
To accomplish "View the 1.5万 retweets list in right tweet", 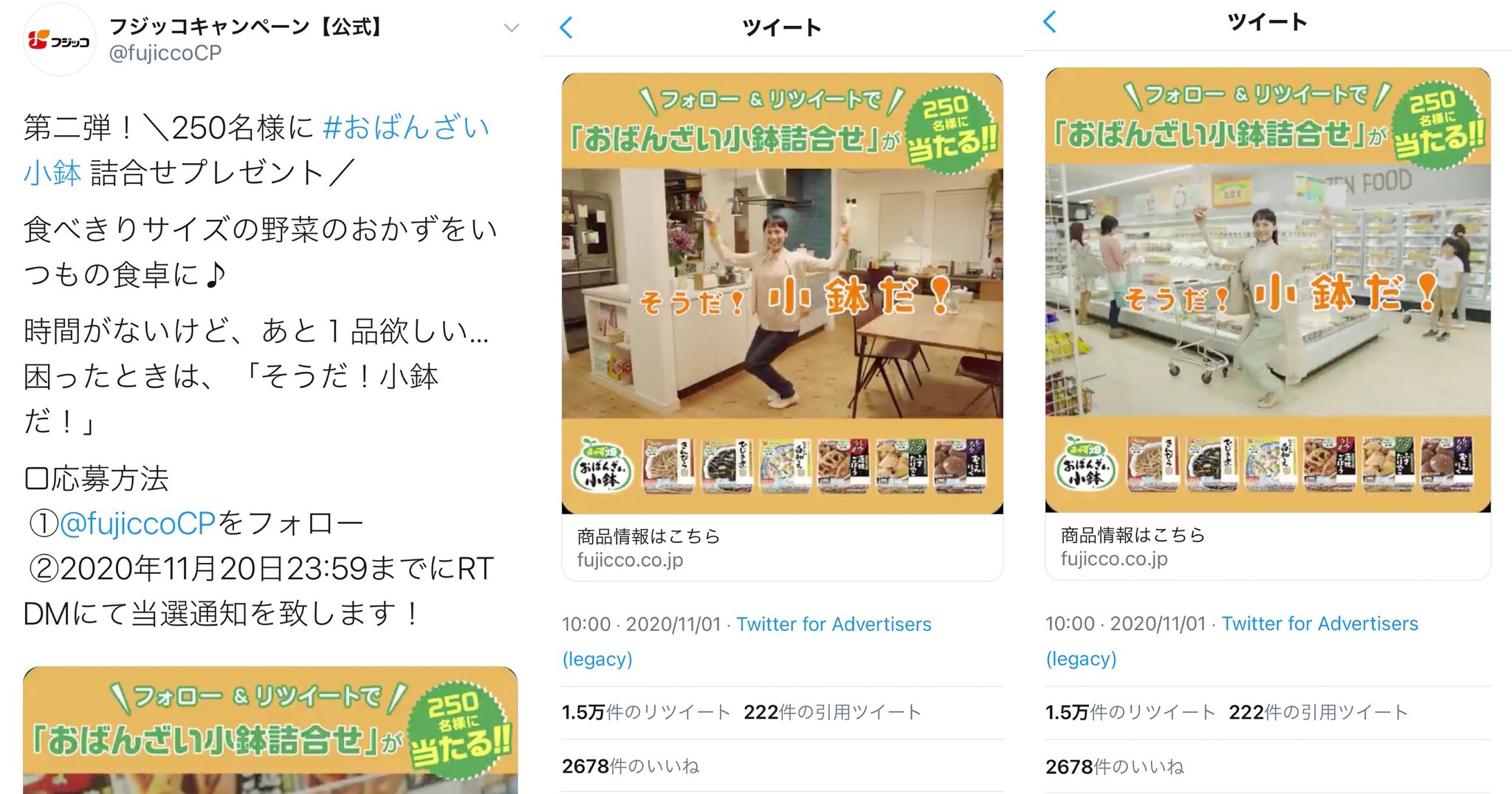I will coord(1130,712).
